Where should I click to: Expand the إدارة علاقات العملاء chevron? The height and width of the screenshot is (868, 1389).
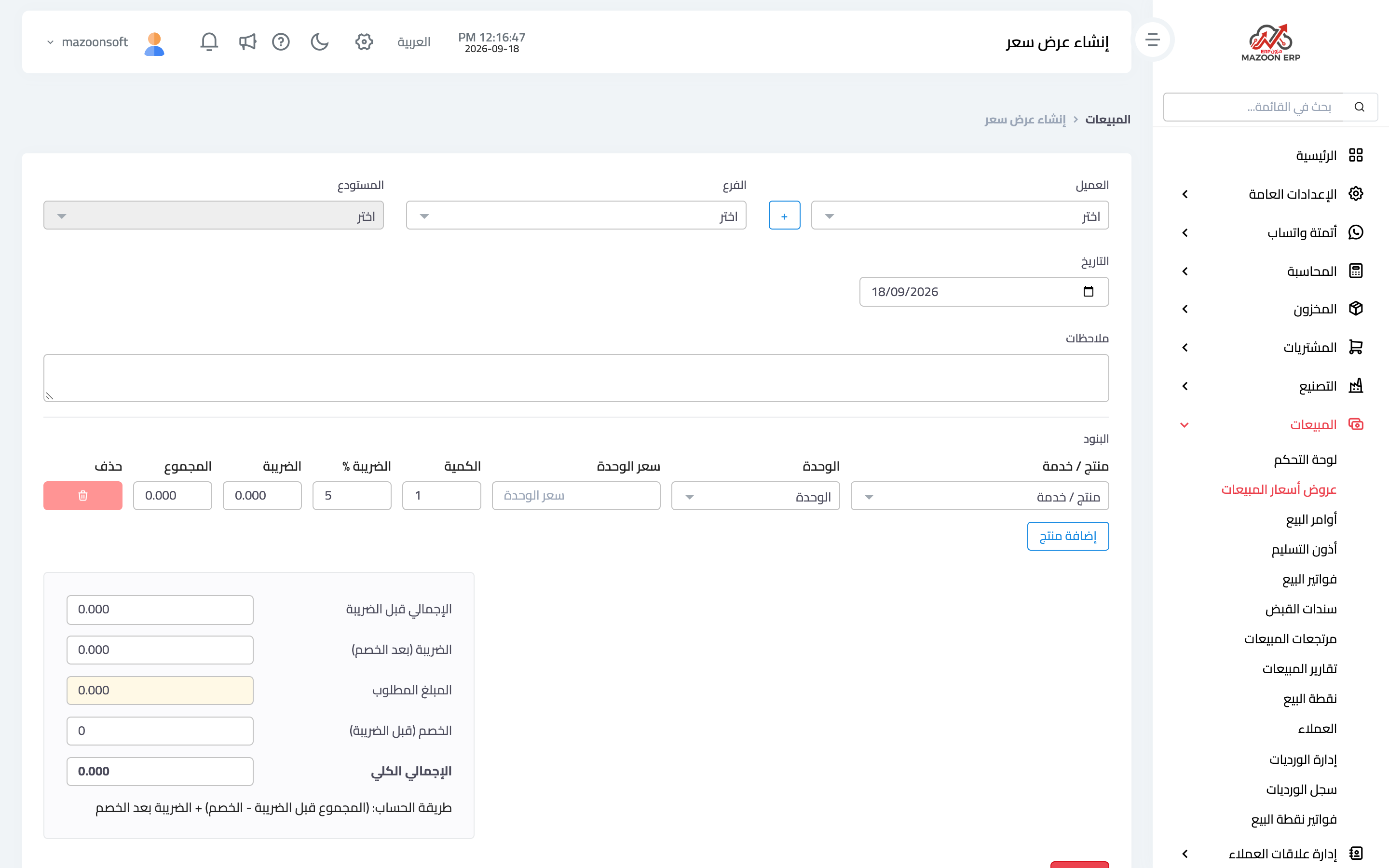pyautogui.click(x=1185, y=854)
